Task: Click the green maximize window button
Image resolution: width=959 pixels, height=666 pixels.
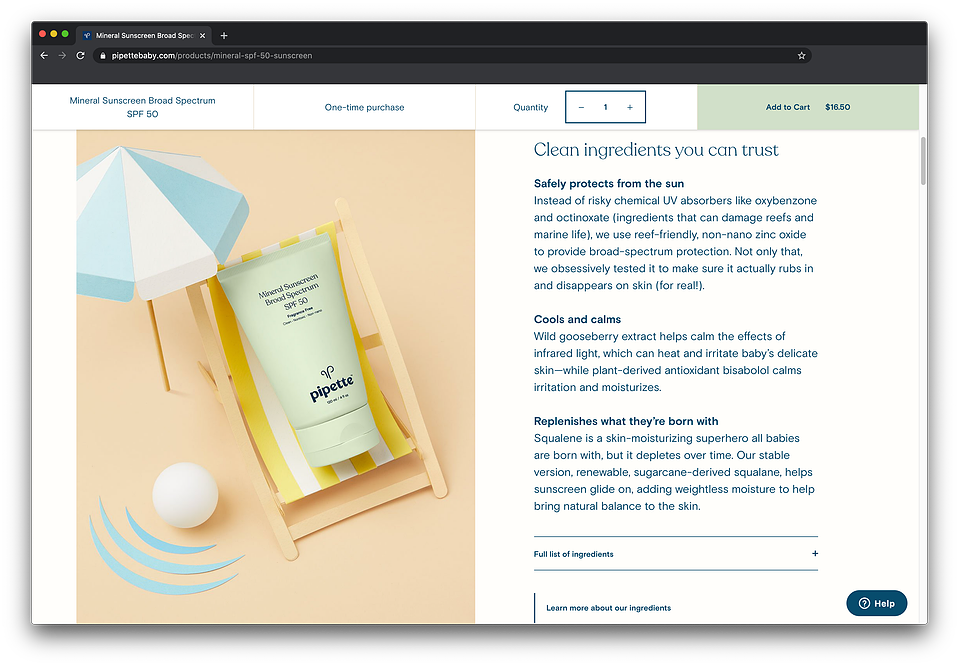Action: (65, 34)
